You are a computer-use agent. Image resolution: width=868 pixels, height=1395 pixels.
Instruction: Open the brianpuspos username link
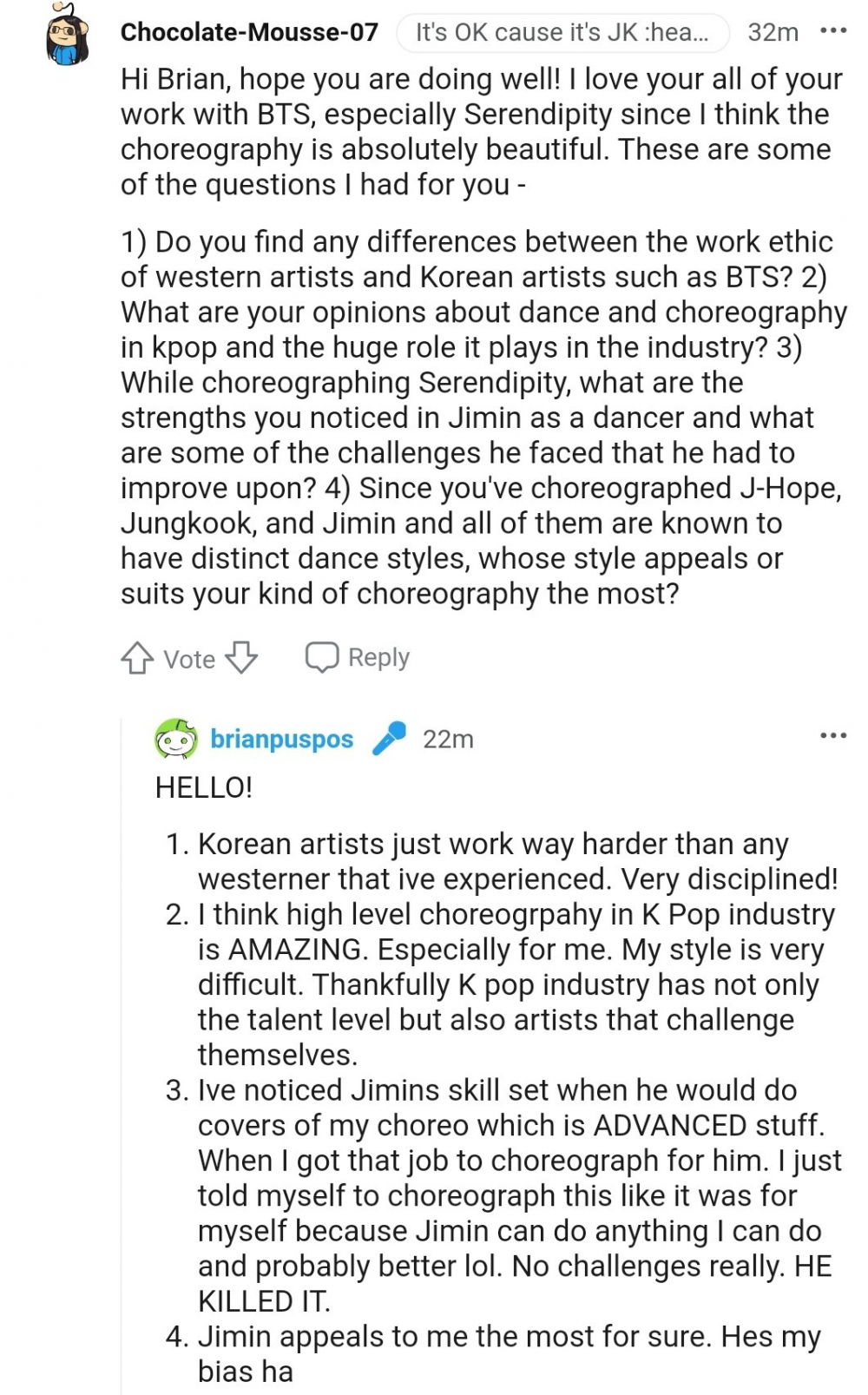click(x=282, y=739)
